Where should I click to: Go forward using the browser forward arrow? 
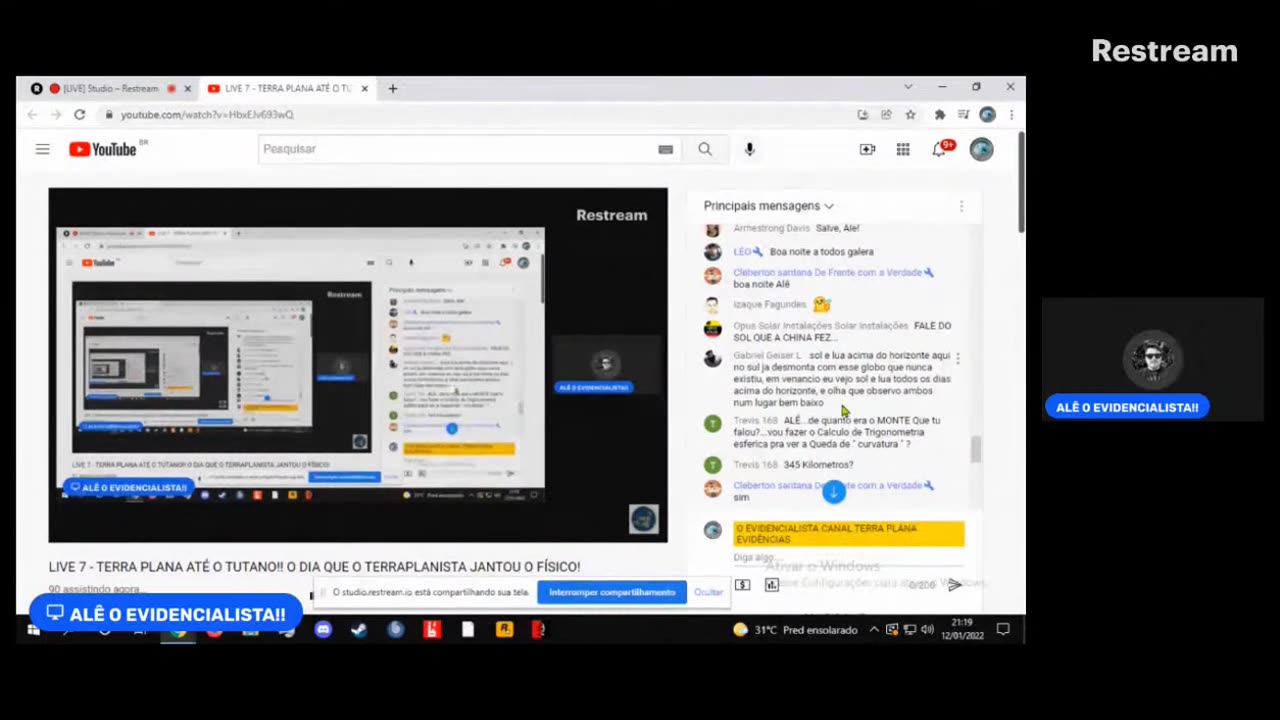(x=56, y=114)
